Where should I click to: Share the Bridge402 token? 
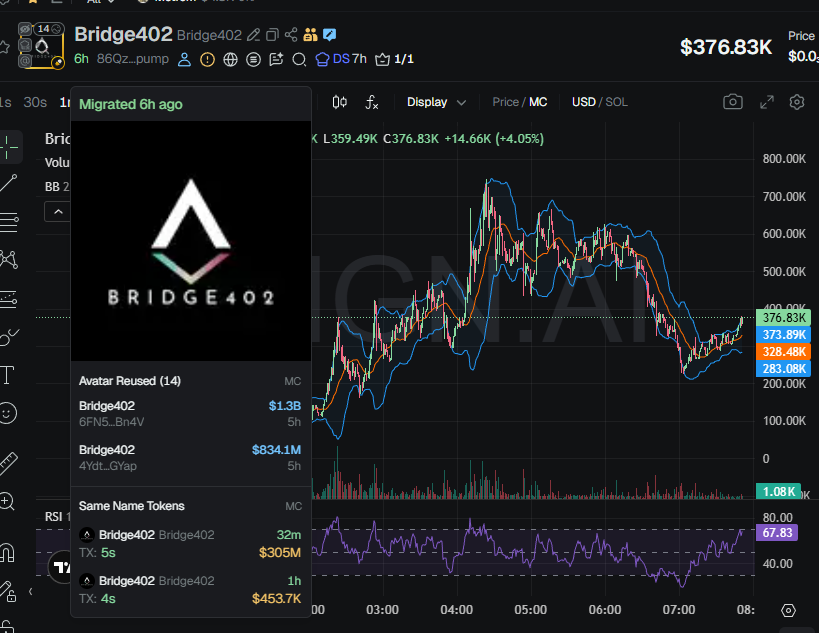(x=291, y=35)
